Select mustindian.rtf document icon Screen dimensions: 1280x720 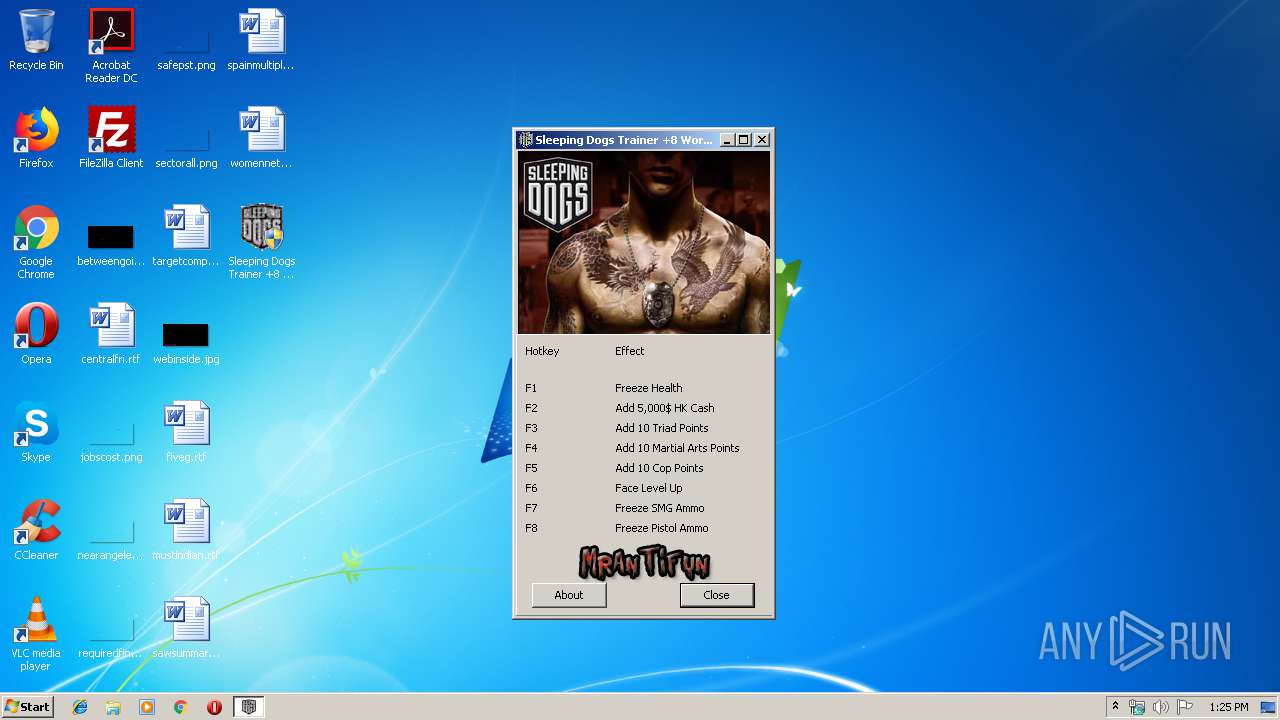coord(186,530)
